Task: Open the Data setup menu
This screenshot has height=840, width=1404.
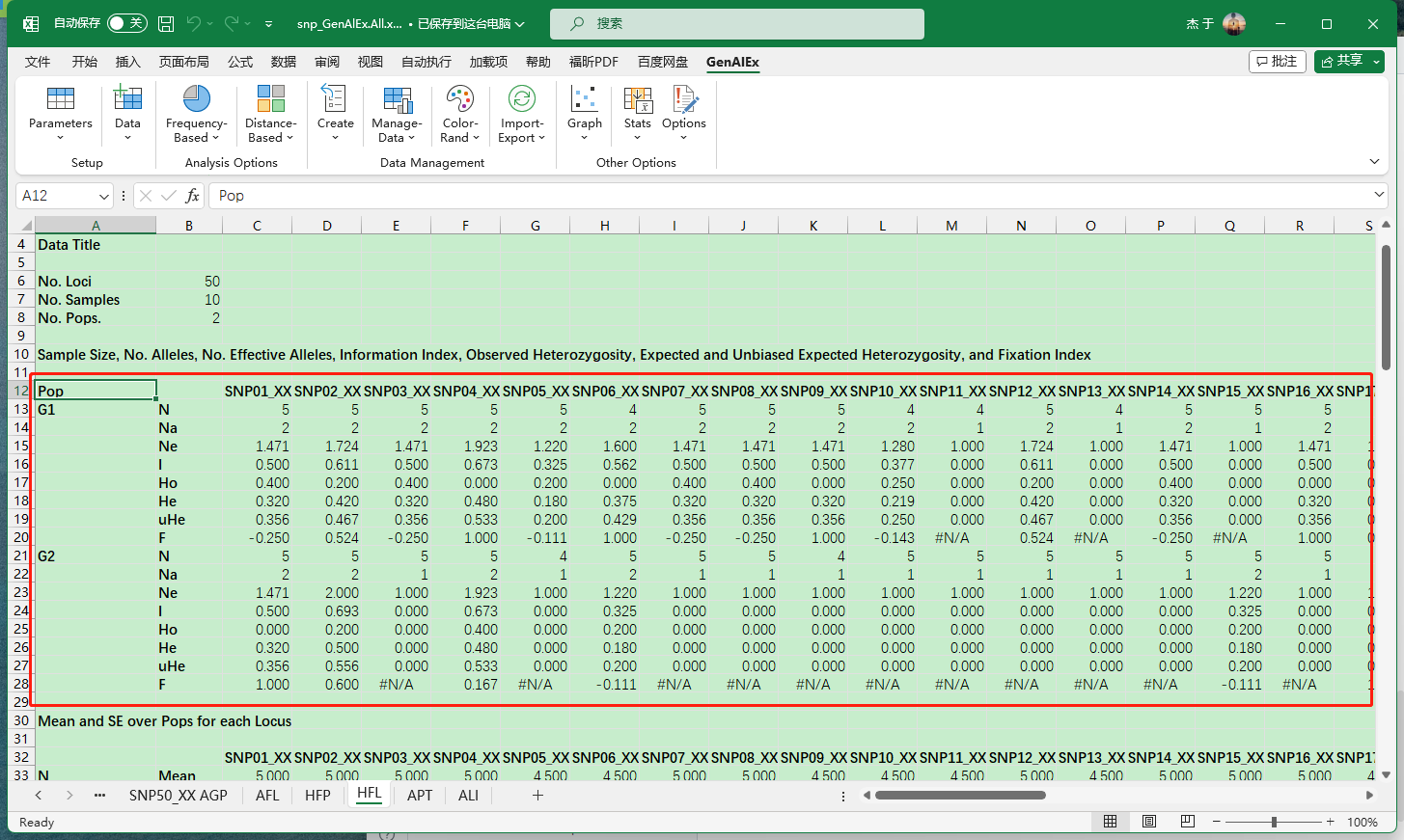Action: coord(127,114)
